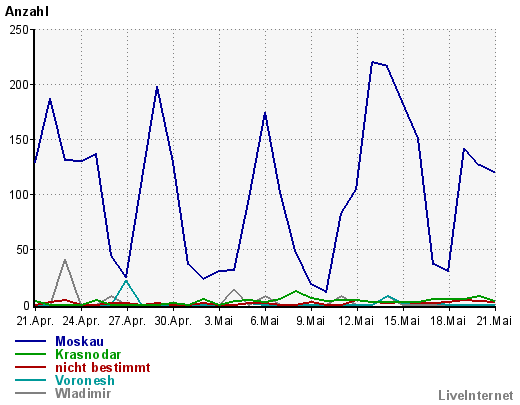
Task: Click the 12.Mai x-axis date label
Action: (x=356, y=321)
